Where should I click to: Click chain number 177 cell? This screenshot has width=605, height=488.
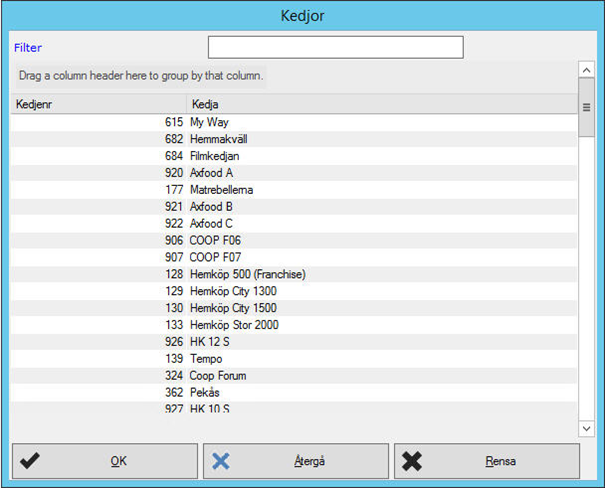[x=98, y=190]
